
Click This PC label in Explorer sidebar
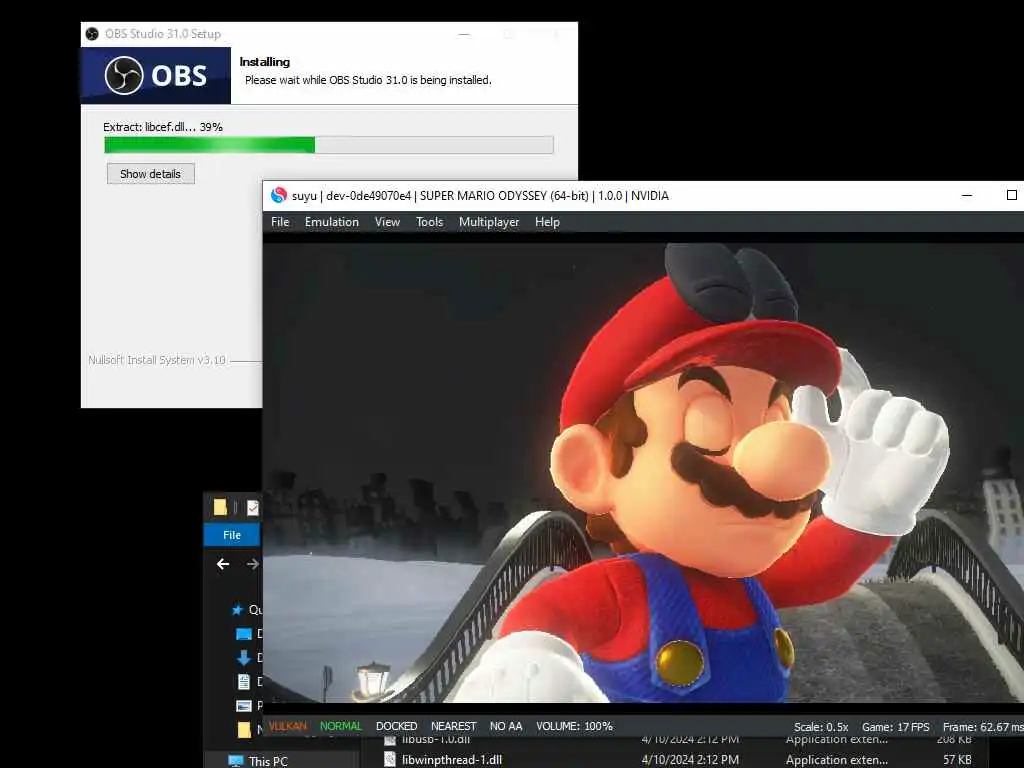[x=268, y=761]
